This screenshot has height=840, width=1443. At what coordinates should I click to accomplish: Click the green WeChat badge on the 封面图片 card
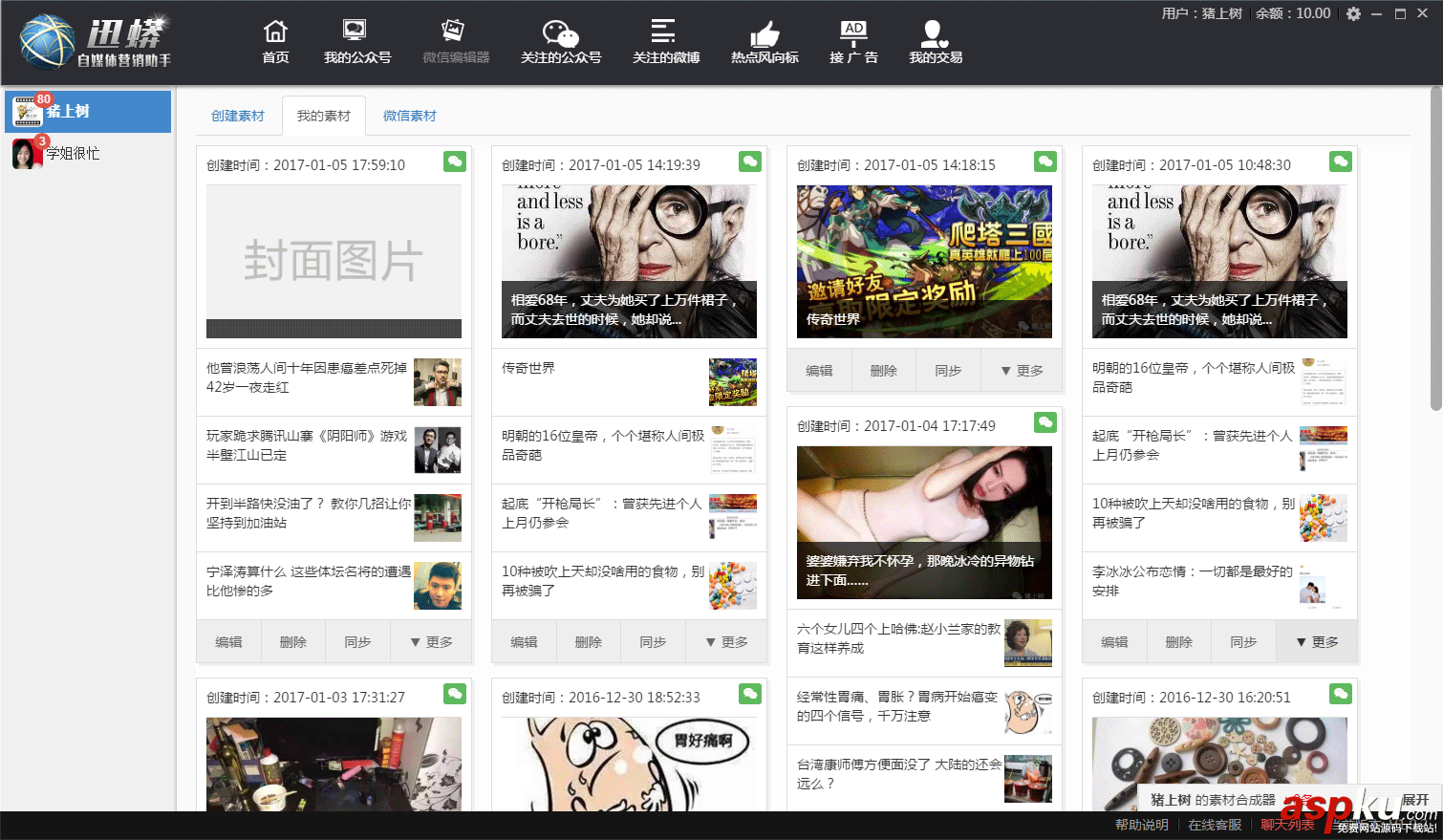pos(454,162)
